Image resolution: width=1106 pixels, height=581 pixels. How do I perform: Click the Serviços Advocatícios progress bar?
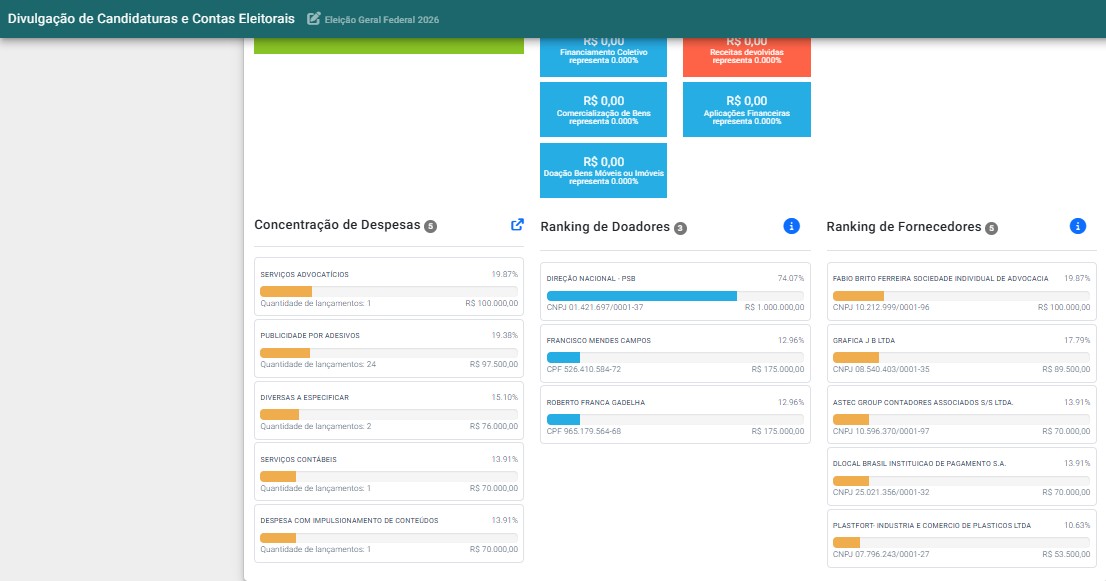[x=389, y=291]
